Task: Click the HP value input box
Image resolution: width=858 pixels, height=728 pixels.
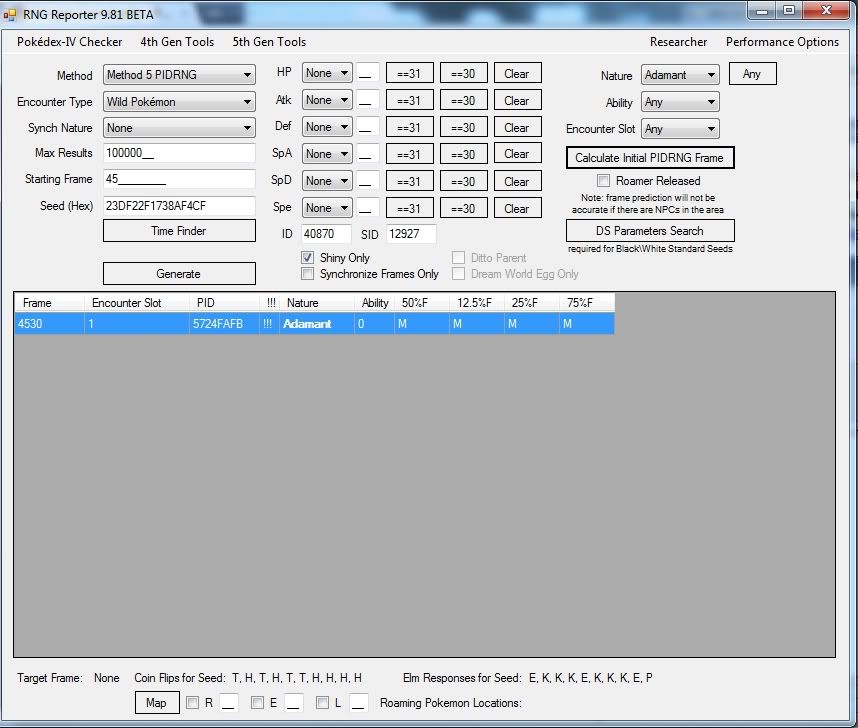Action: pyautogui.click(x=368, y=73)
